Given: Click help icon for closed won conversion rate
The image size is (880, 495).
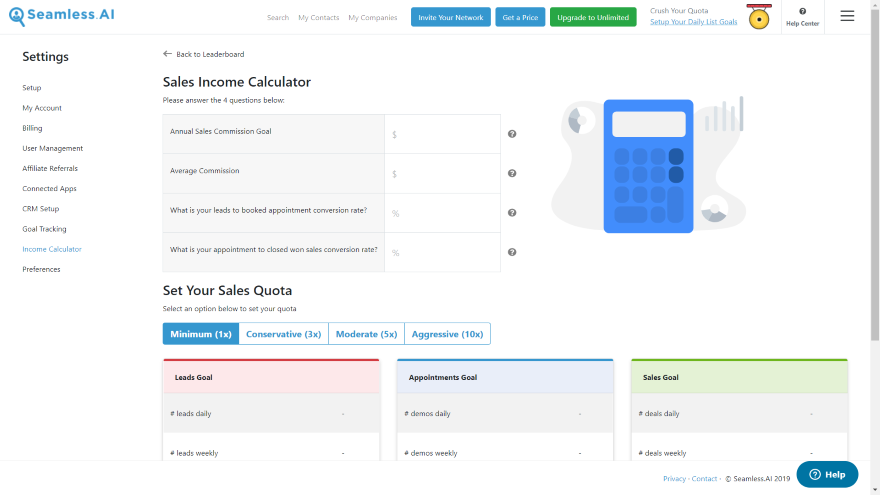Looking at the screenshot, I should [512, 252].
